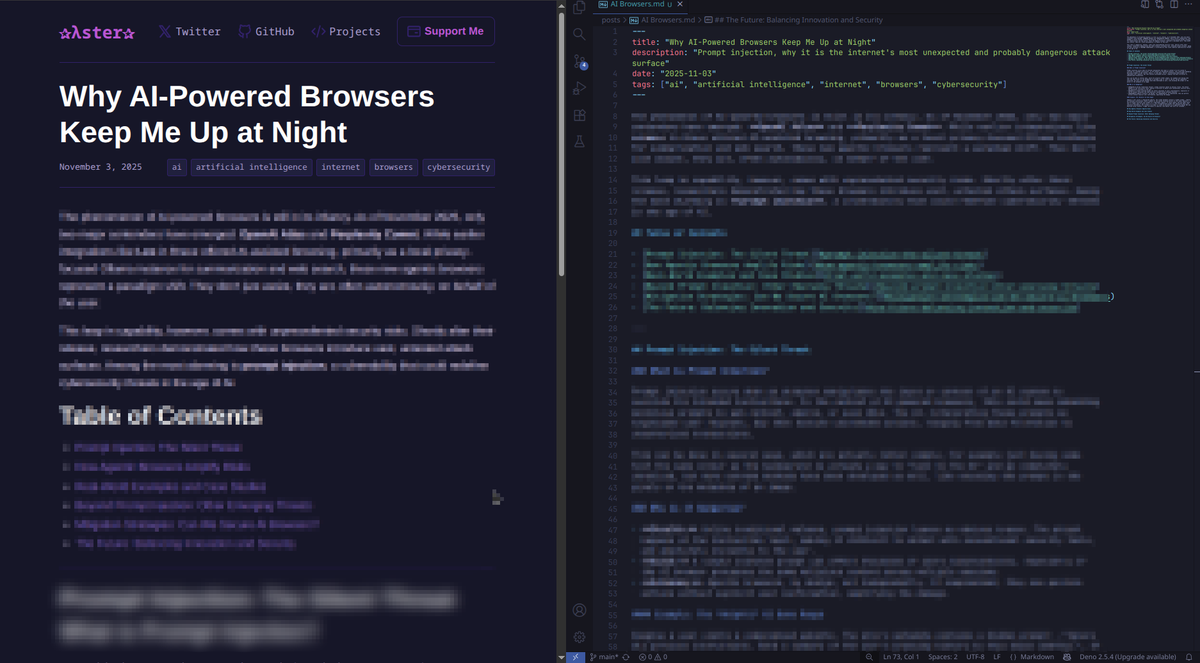Click the Ln 73, Col 1 indicator
This screenshot has width=1200, height=663.
(x=901, y=657)
